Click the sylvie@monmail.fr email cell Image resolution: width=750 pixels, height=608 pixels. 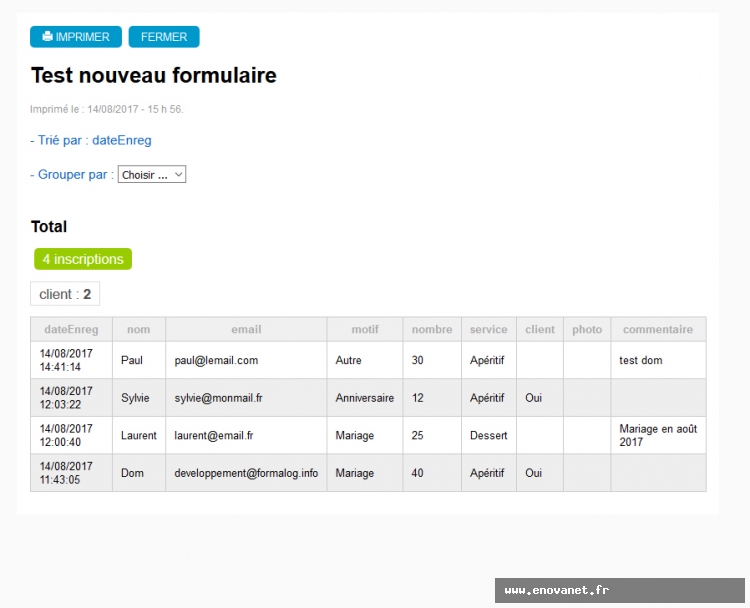click(x=218, y=398)
